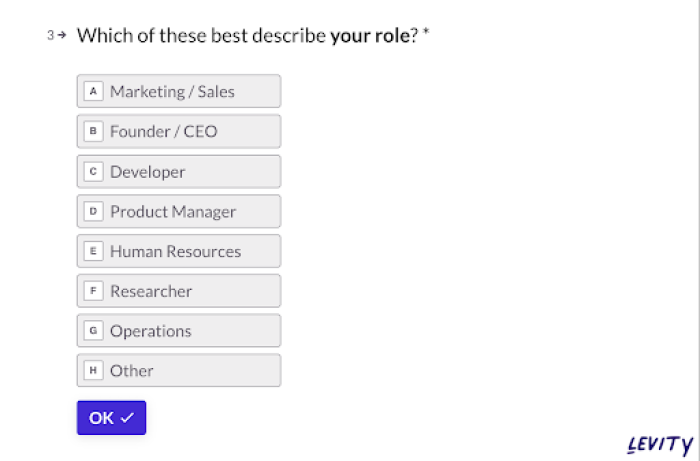
Task: Click the C key badge icon
Action: click(93, 171)
